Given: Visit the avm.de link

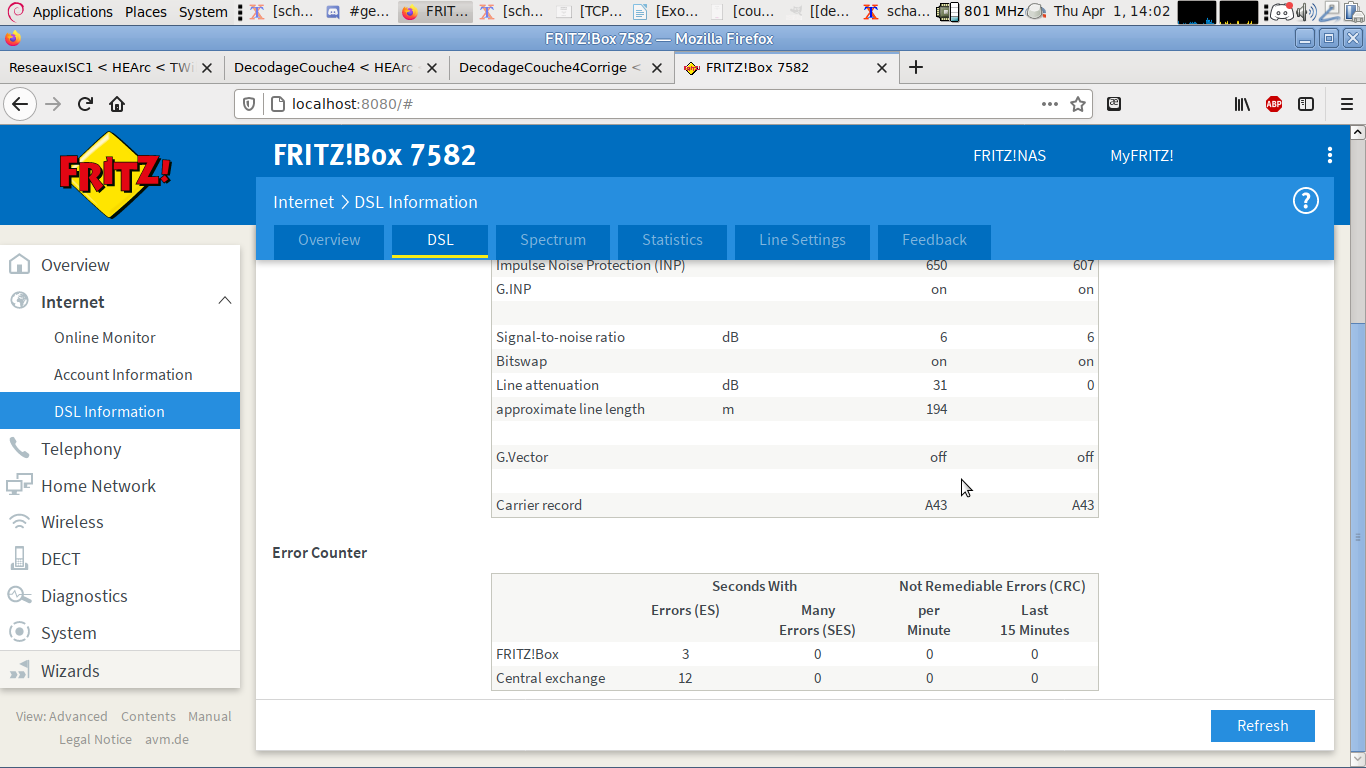Looking at the screenshot, I should coord(167,740).
